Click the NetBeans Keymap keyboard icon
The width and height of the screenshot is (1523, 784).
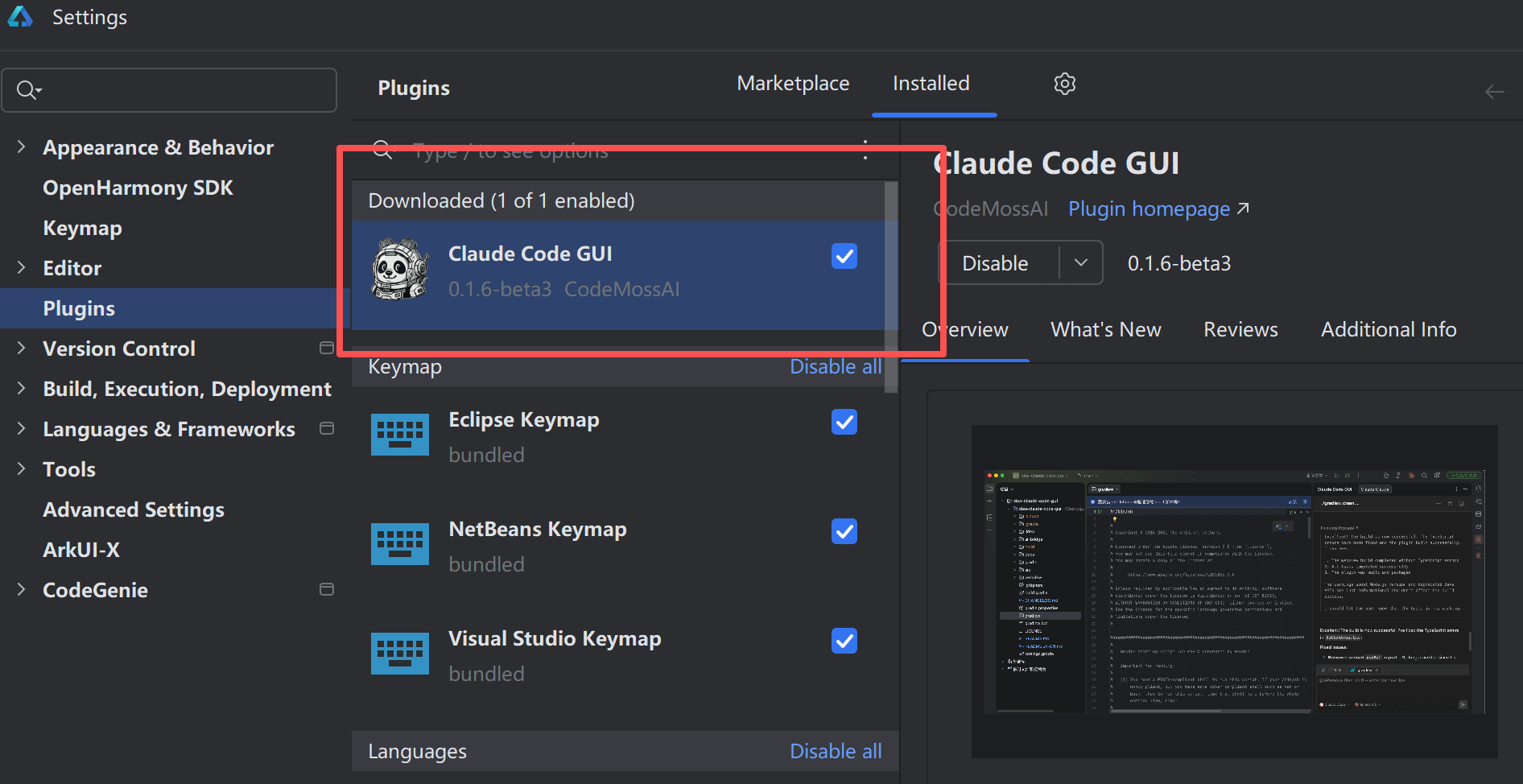(x=400, y=544)
